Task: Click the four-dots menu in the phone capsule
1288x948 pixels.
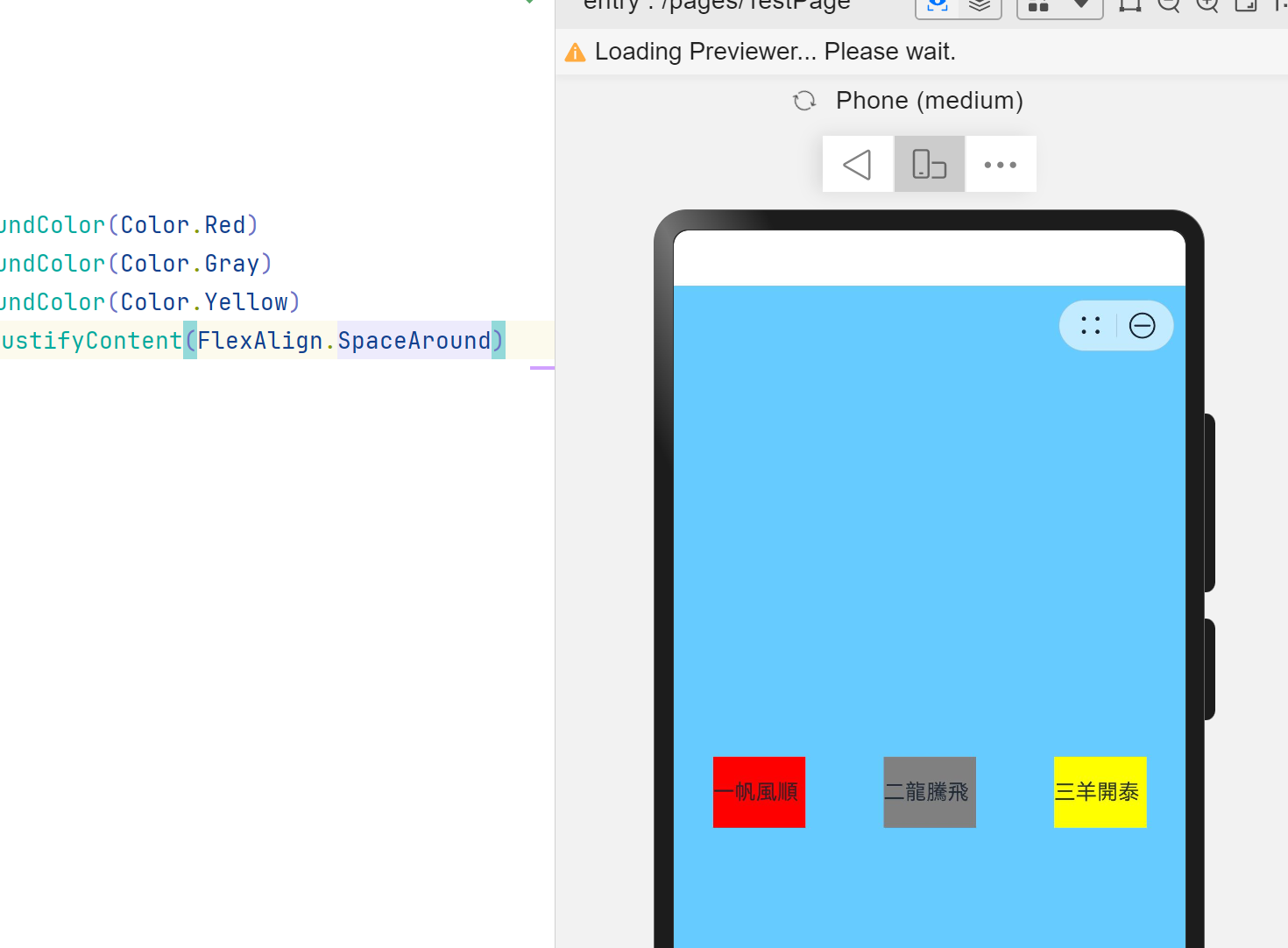Action: (1090, 326)
